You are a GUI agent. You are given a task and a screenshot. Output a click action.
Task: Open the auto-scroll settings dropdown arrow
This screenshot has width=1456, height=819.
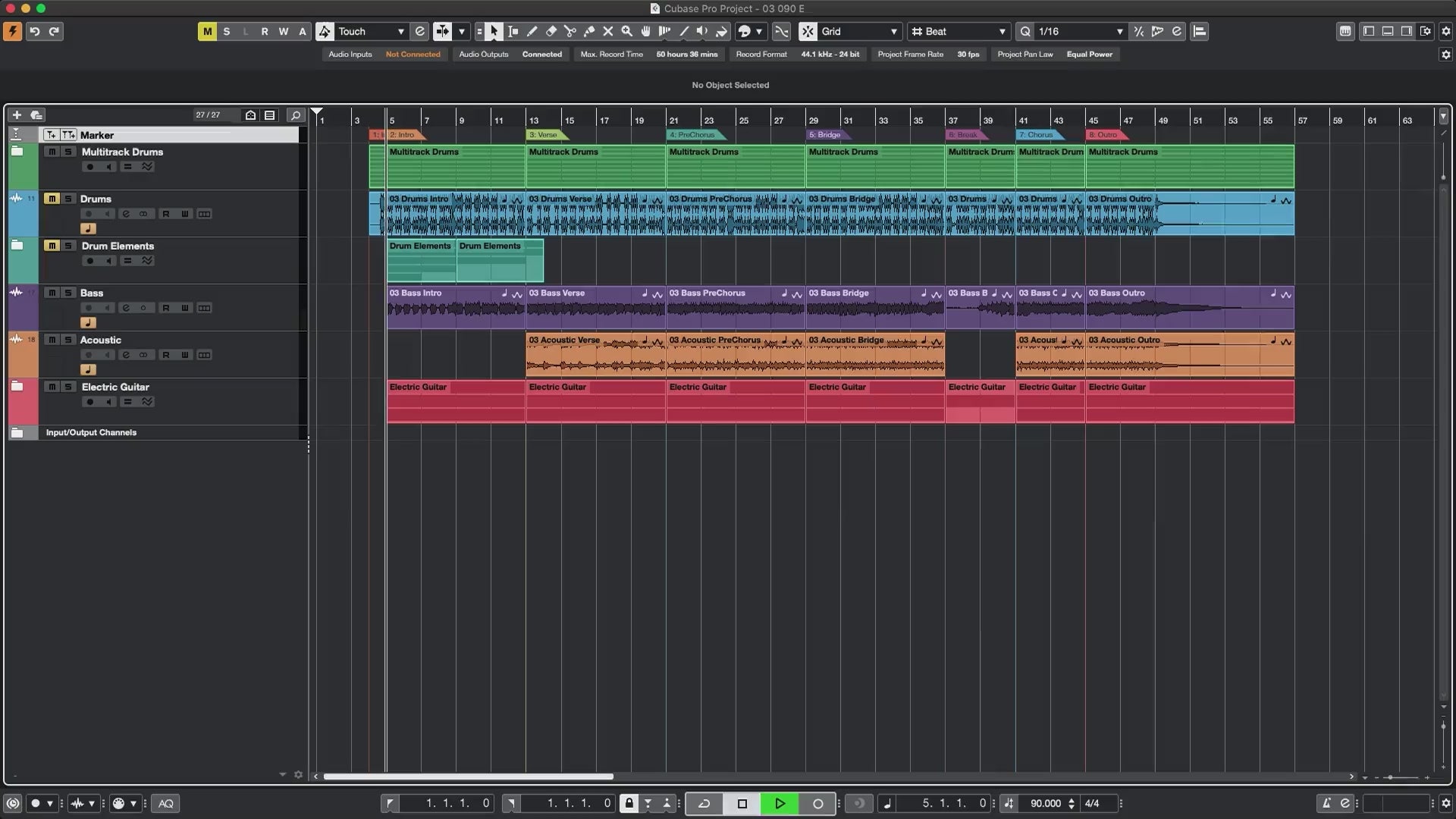click(461, 31)
